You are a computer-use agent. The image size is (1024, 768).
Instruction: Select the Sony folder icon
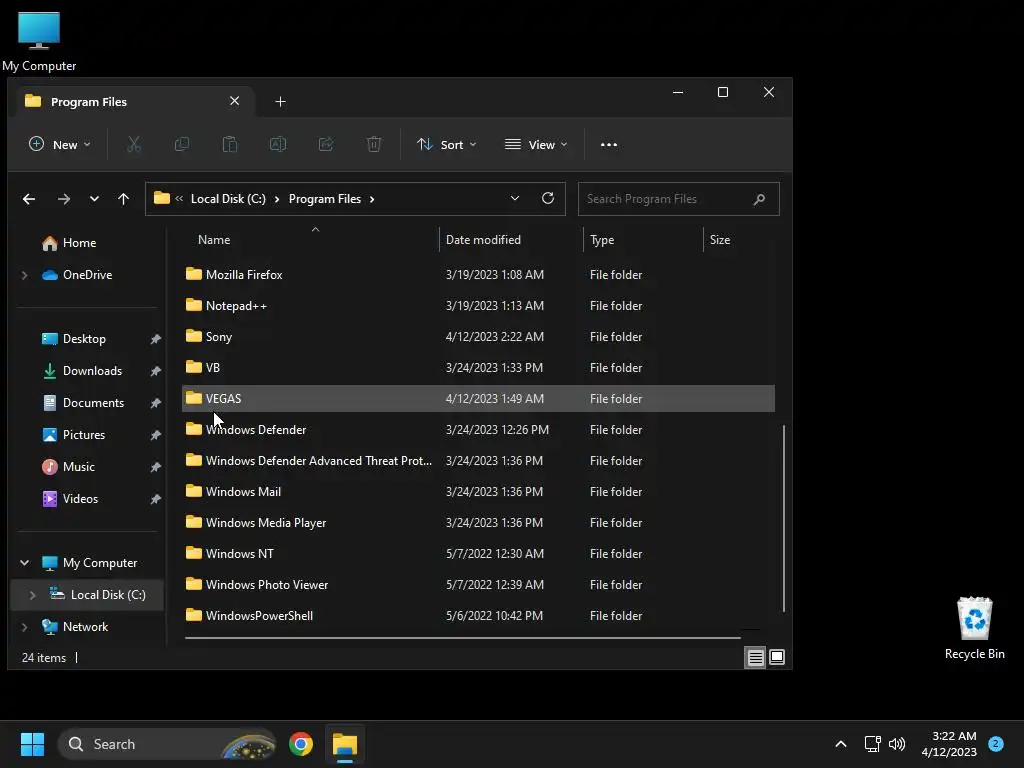click(x=194, y=336)
